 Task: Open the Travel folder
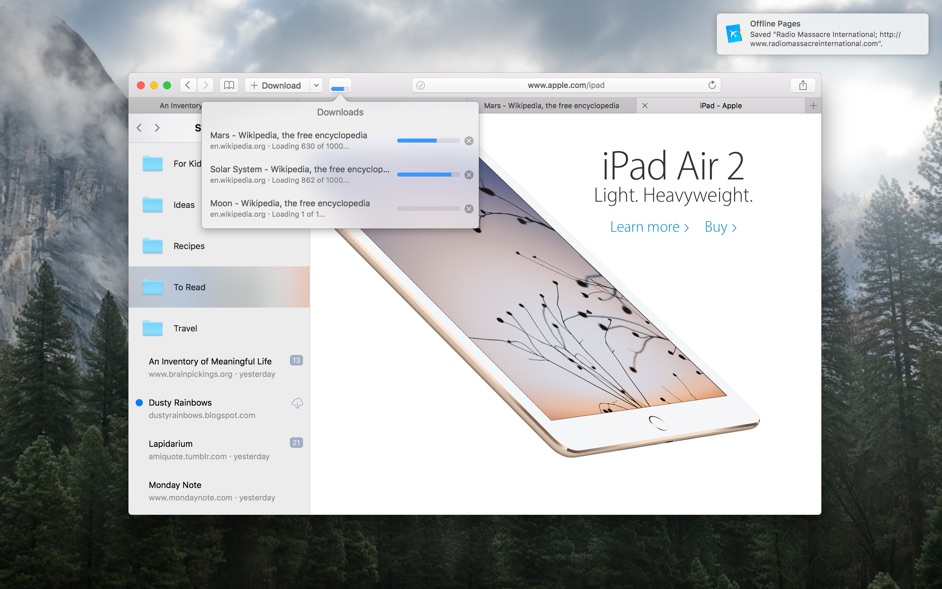pyautogui.click(x=219, y=328)
